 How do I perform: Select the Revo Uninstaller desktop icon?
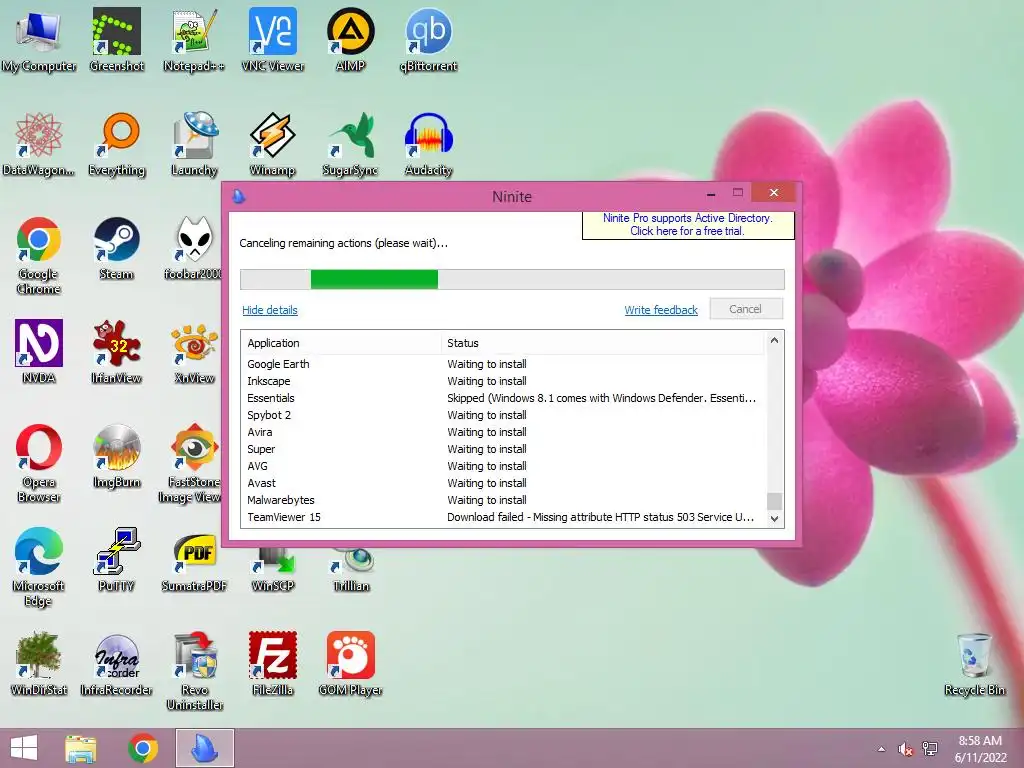(x=194, y=671)
